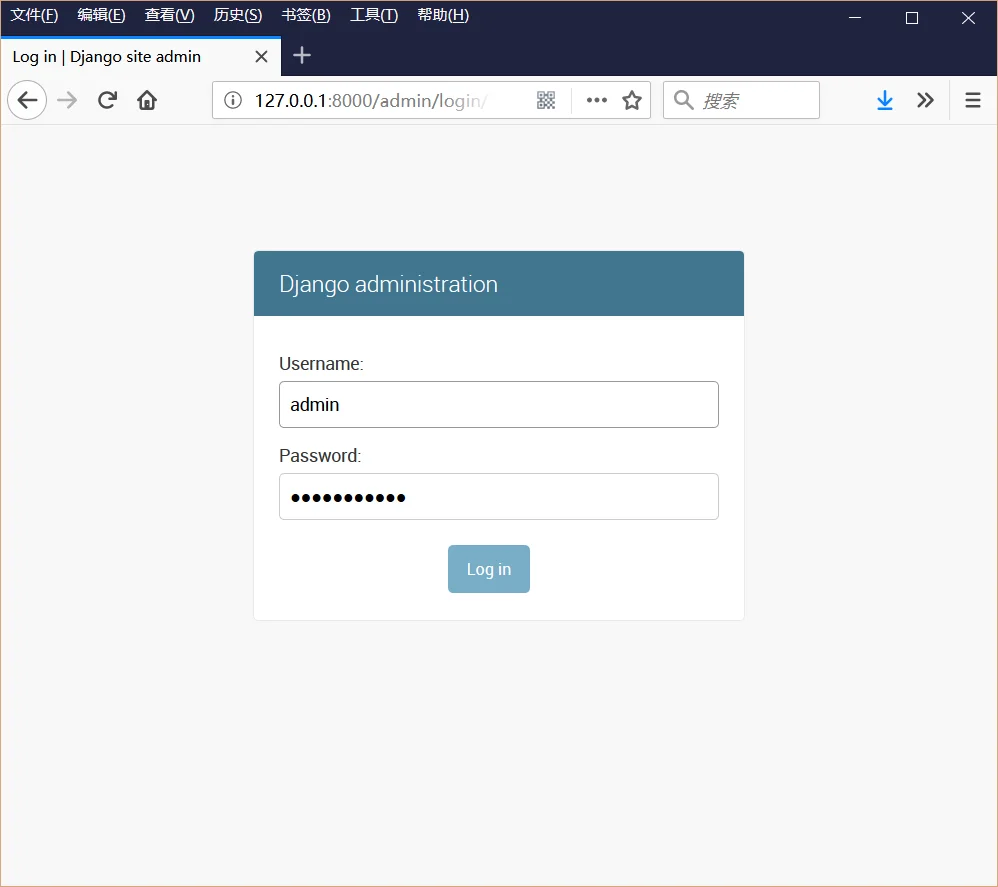Click the forward navigation arrow
This screenshot has width=998, height=887.
tap(67, 100)
